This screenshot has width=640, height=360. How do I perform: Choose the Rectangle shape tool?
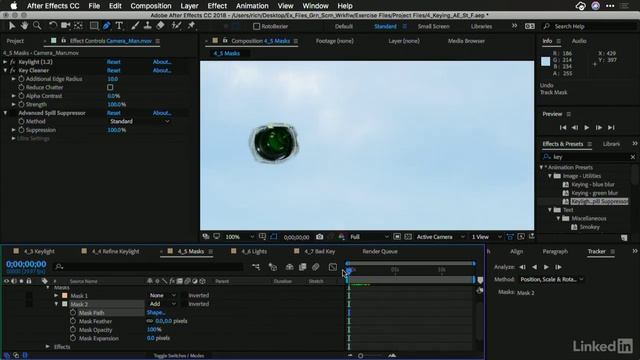tap(94, 26)
